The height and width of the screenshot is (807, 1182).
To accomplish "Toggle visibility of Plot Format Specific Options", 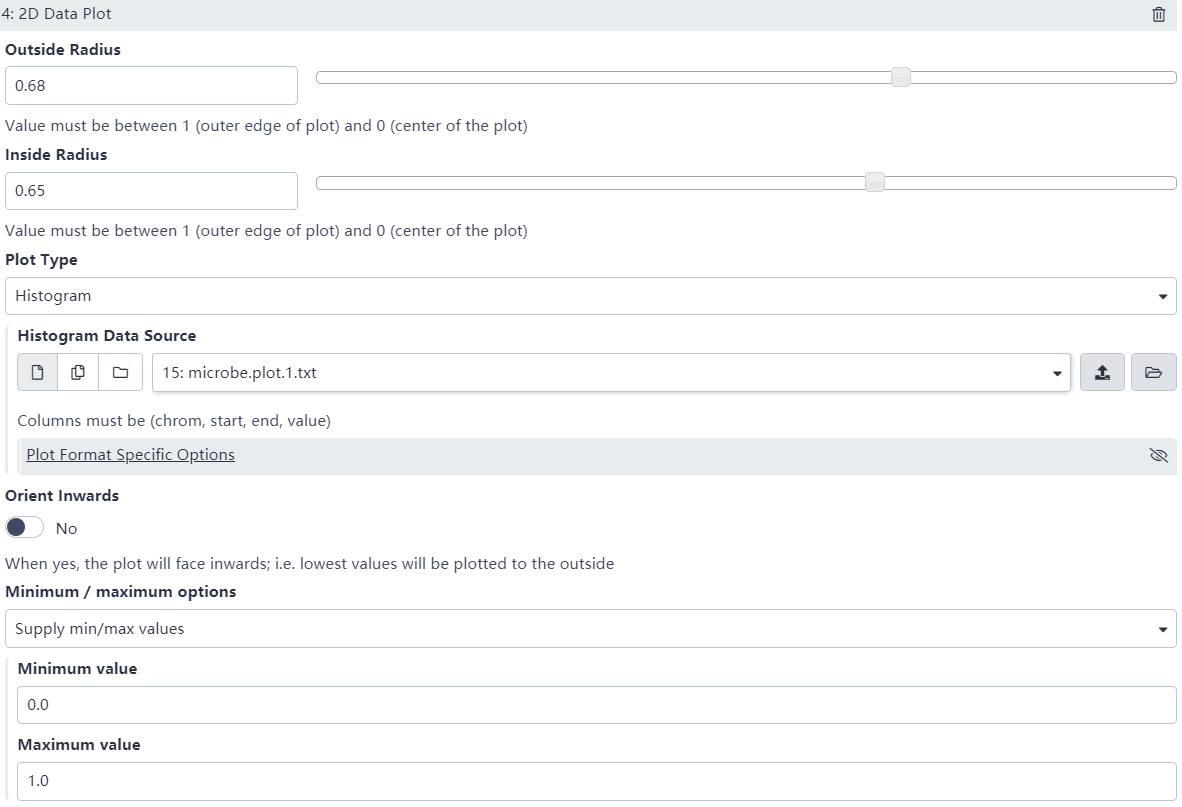I will pyautogui.click(x=1158, y=456).
